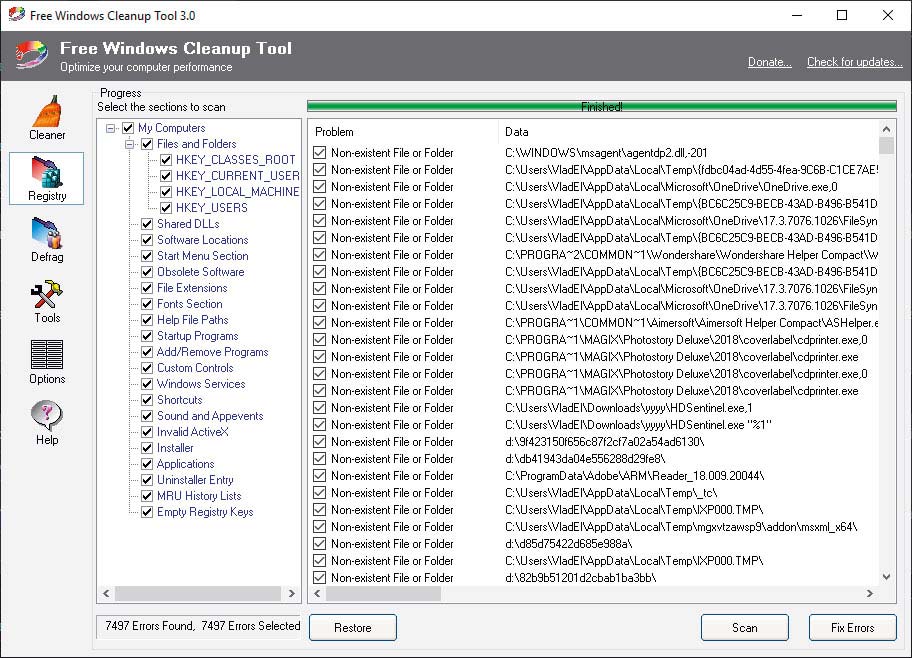Click the title bar application icon
The image size is (912, 658).
click(16, 15)
